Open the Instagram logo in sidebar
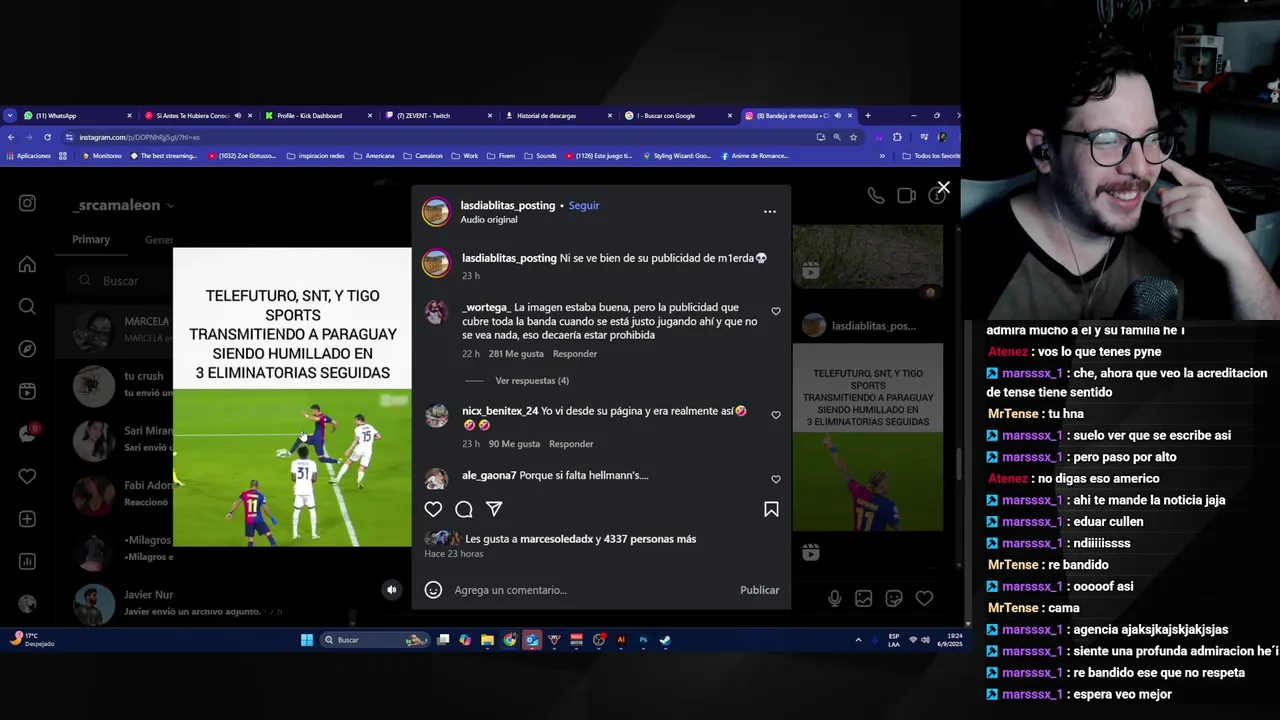The height and width of the screenshot is (720, 1280). point(27,203)
